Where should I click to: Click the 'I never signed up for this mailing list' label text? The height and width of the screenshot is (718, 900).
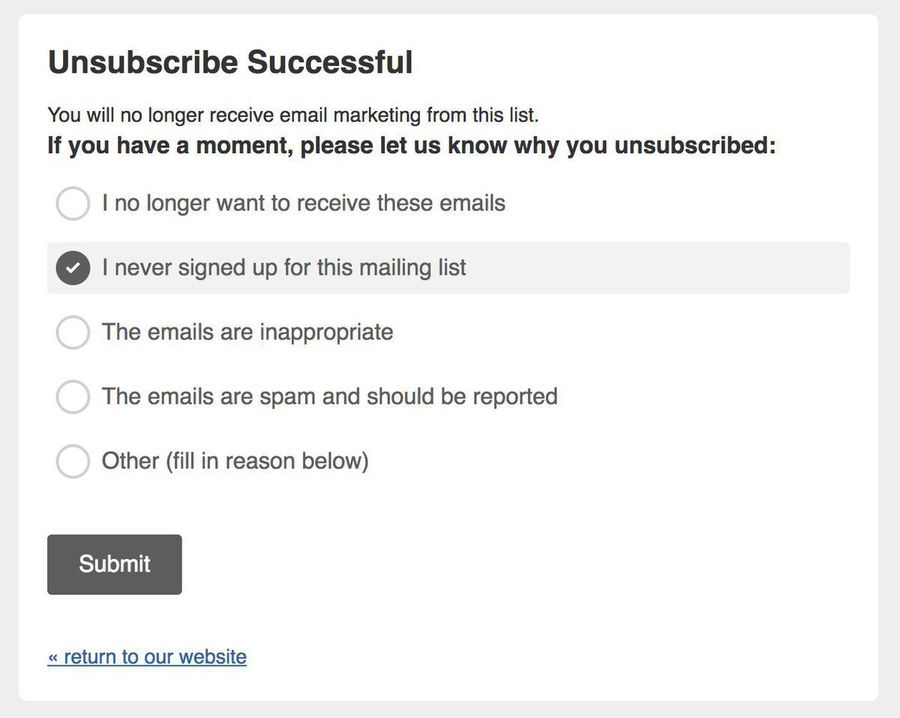click(x=284, y=268)
